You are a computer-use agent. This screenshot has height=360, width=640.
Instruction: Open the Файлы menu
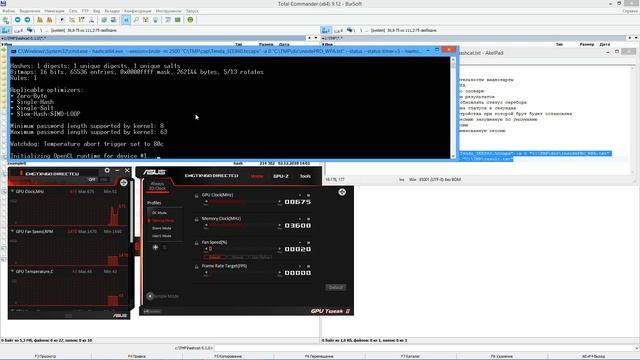9,11
